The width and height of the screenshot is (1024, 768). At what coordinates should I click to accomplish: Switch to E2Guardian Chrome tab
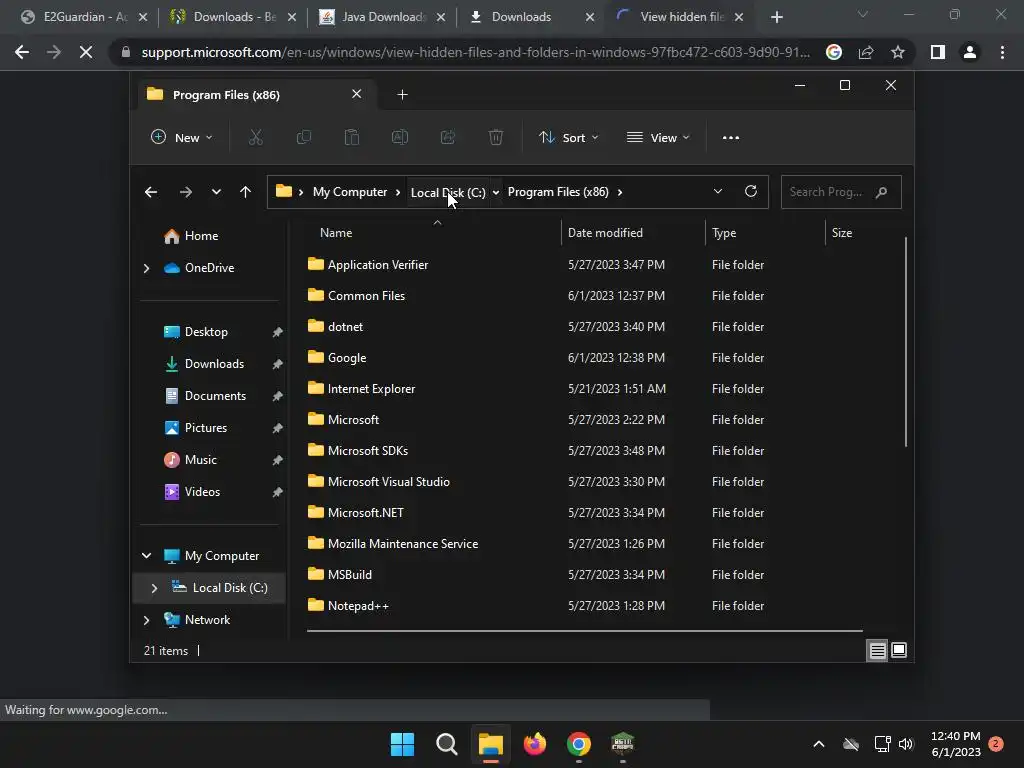pos(83,17)
